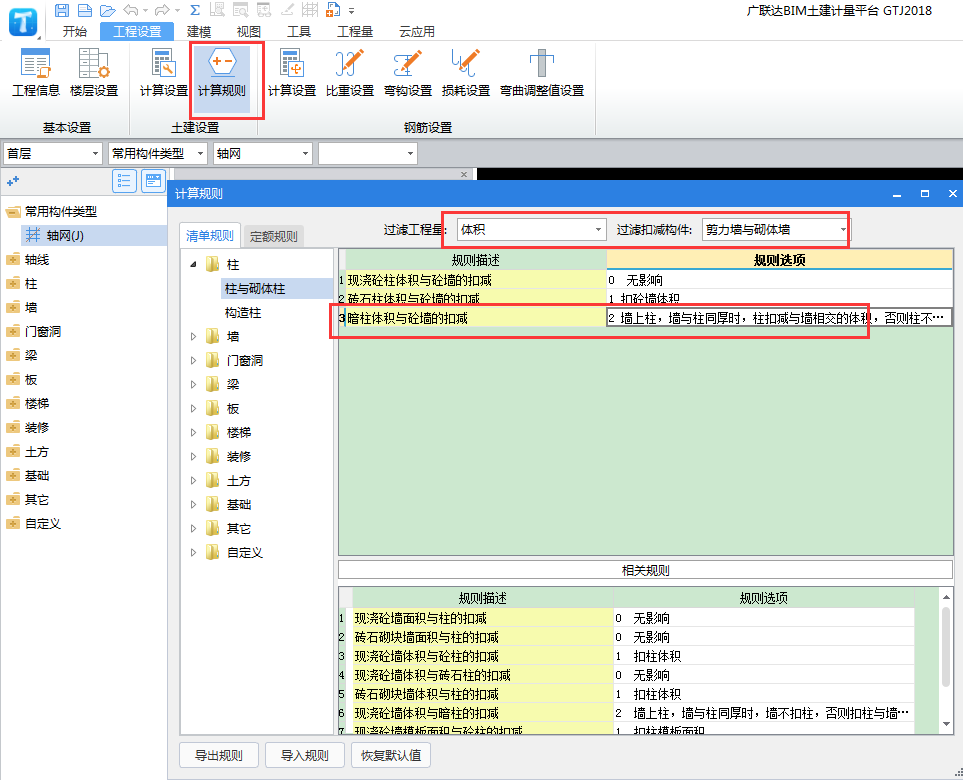Click the Open folder icon in quick access toolbar
Viewport: 963px width, 780px height.
(x=107, y=10)
